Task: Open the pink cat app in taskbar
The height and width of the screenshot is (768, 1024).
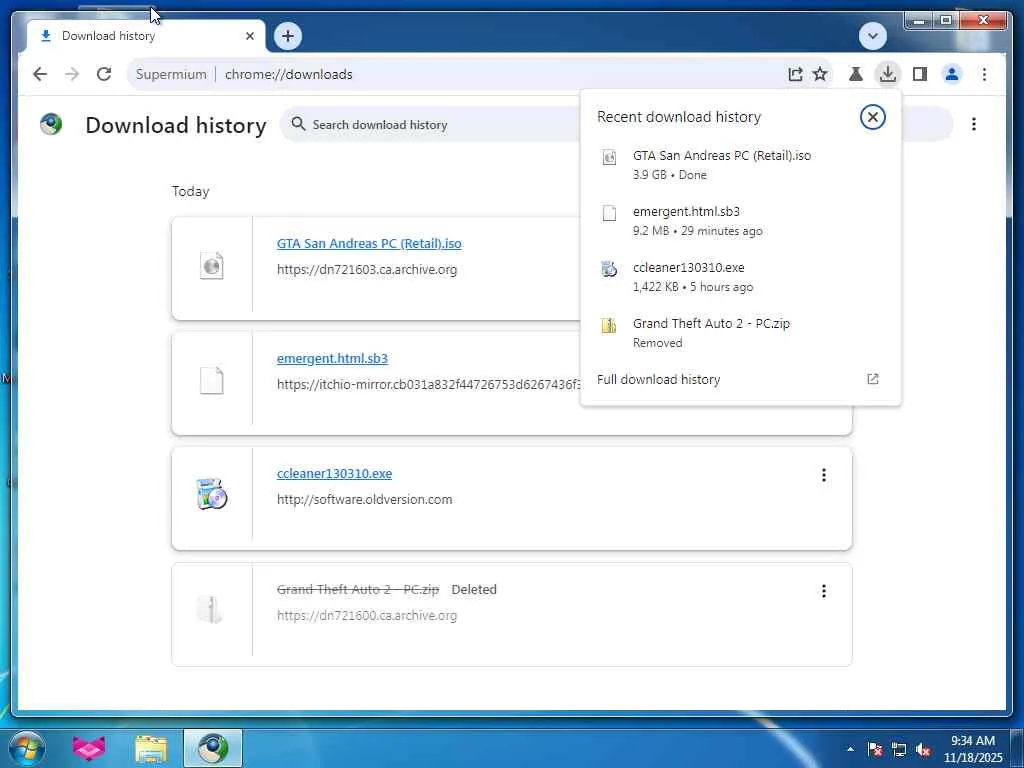Action: click(89, 748)
